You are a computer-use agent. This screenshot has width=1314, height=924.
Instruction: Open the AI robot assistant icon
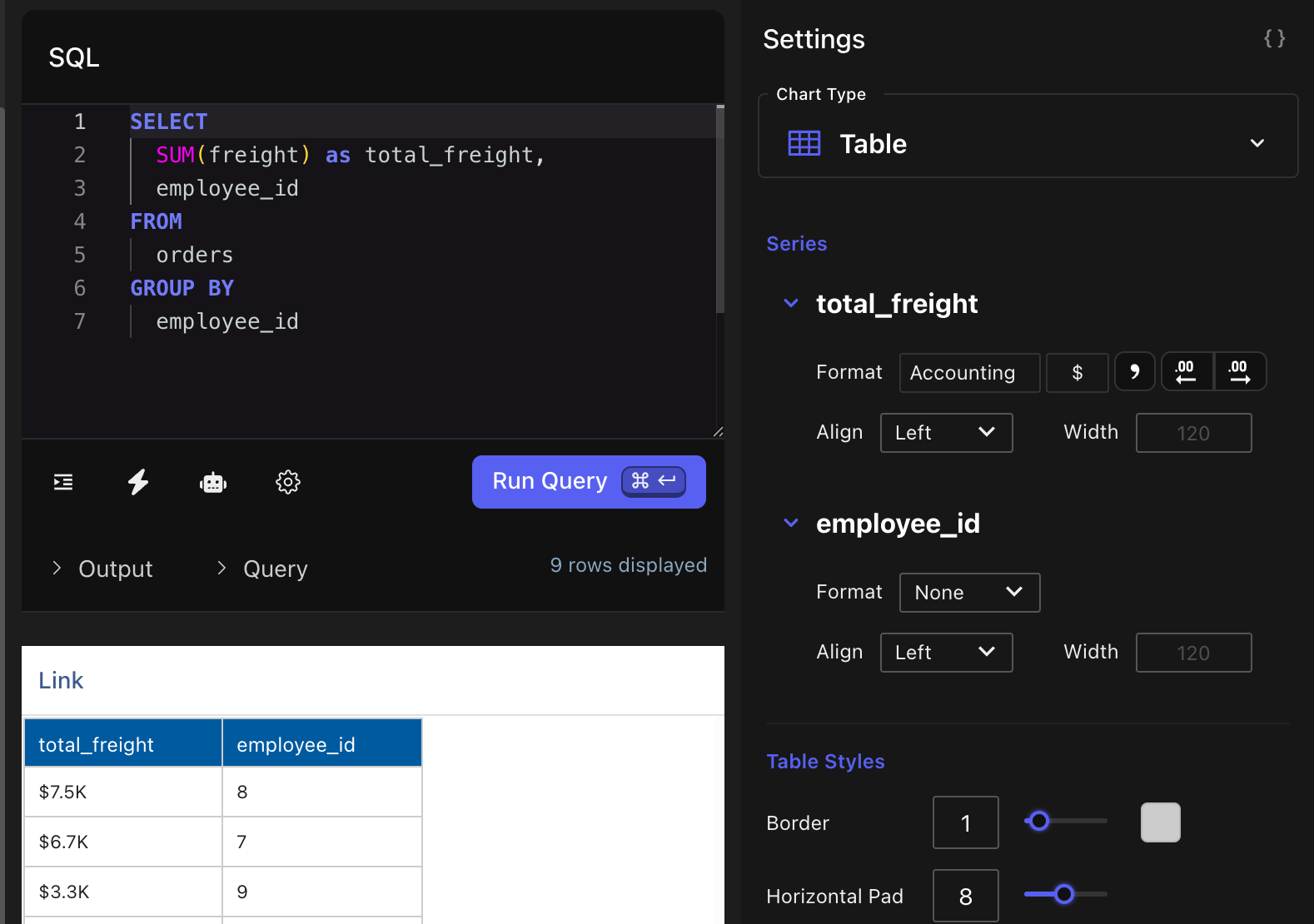[x=213, y=482]
